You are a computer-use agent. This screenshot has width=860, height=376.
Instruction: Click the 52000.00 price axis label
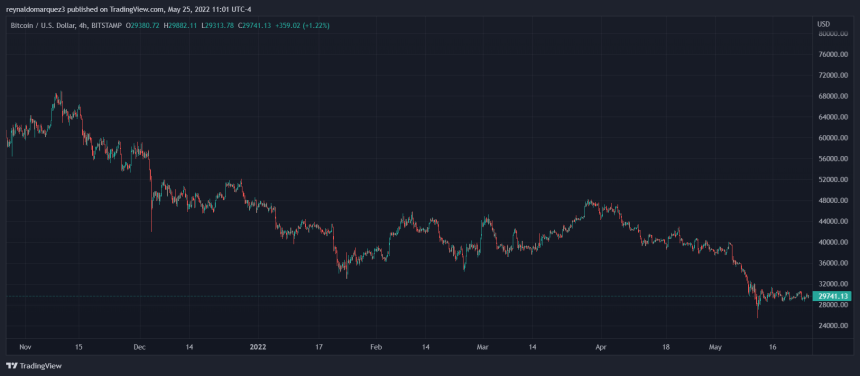pos(834,180)
